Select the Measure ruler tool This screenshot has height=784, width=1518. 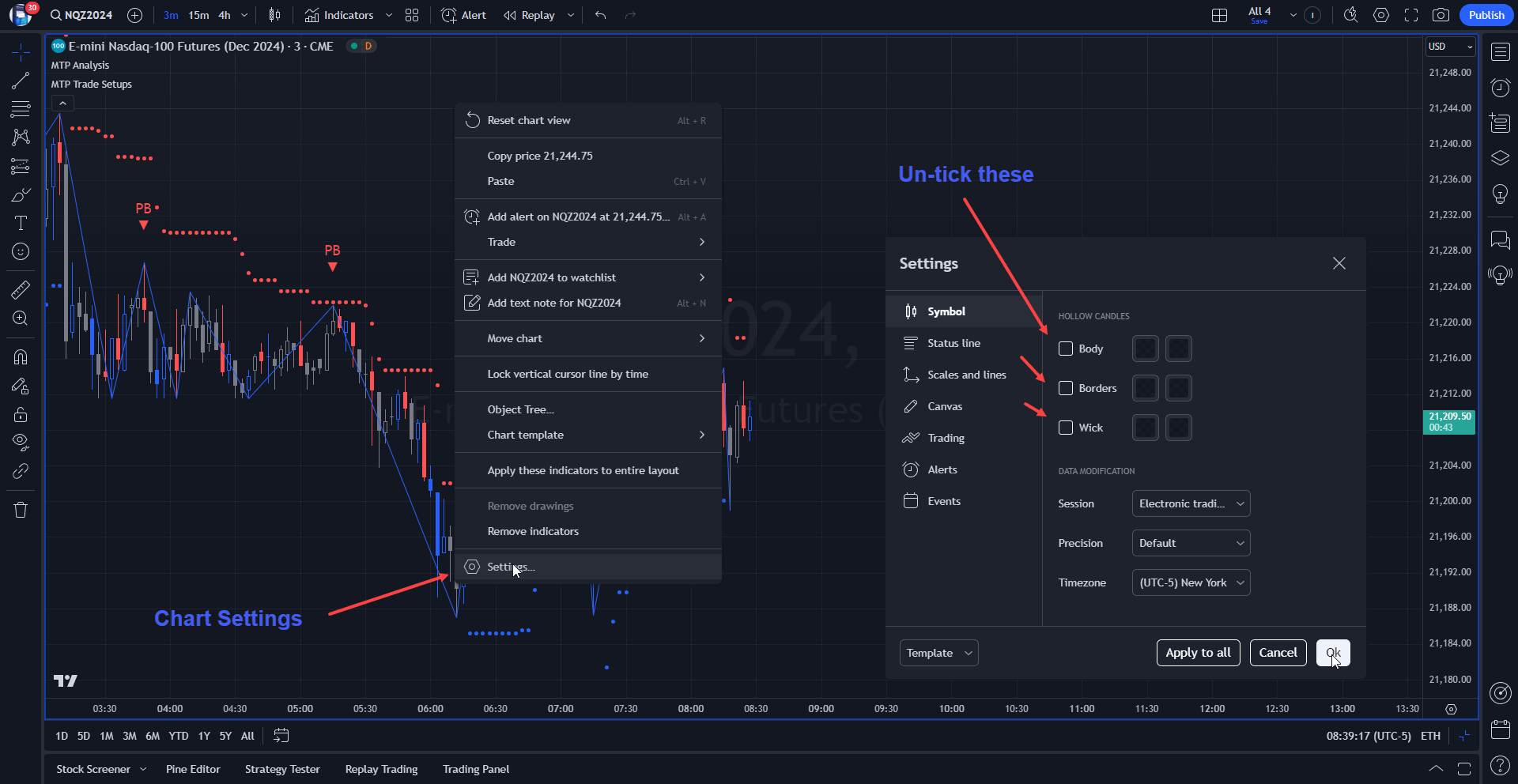(21, 289)
